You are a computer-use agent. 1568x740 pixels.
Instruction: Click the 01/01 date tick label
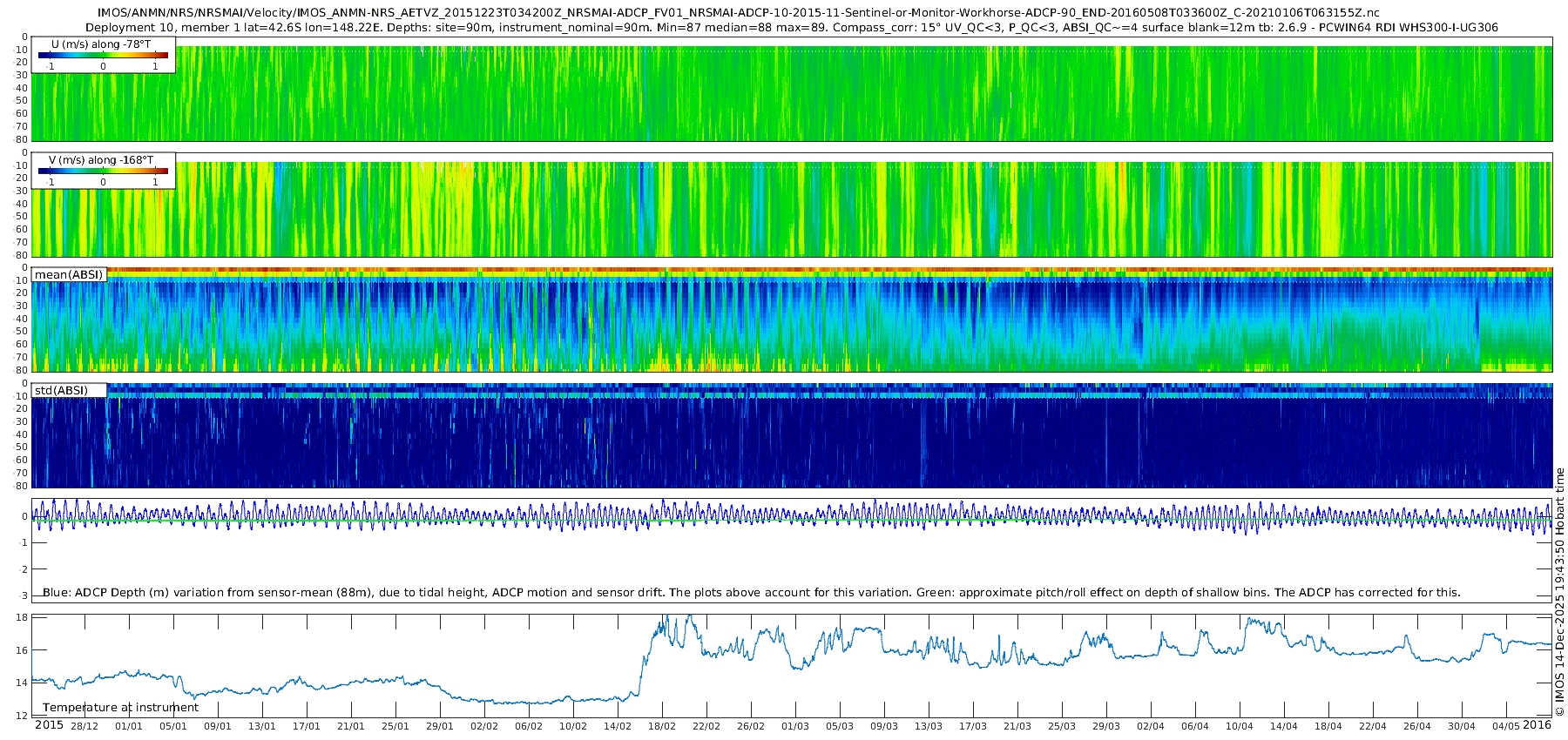tap(129, 726)
